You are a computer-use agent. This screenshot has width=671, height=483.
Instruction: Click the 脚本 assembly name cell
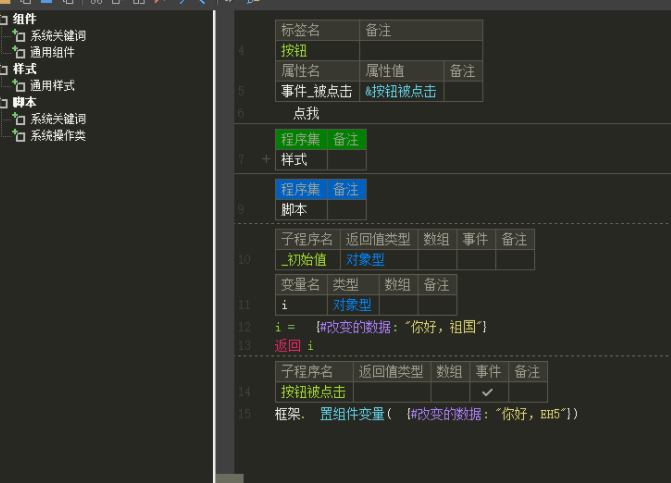301,210
